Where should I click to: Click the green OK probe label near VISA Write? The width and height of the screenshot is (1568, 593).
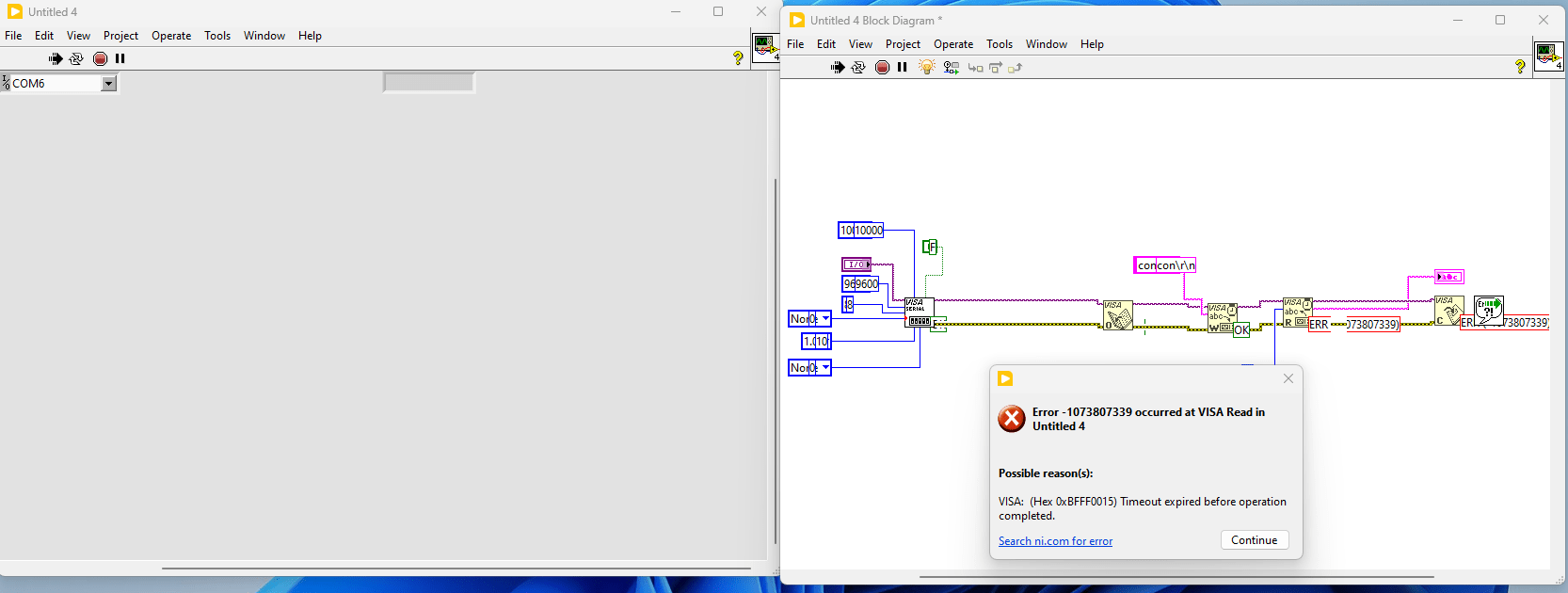tap(1241, 329)
